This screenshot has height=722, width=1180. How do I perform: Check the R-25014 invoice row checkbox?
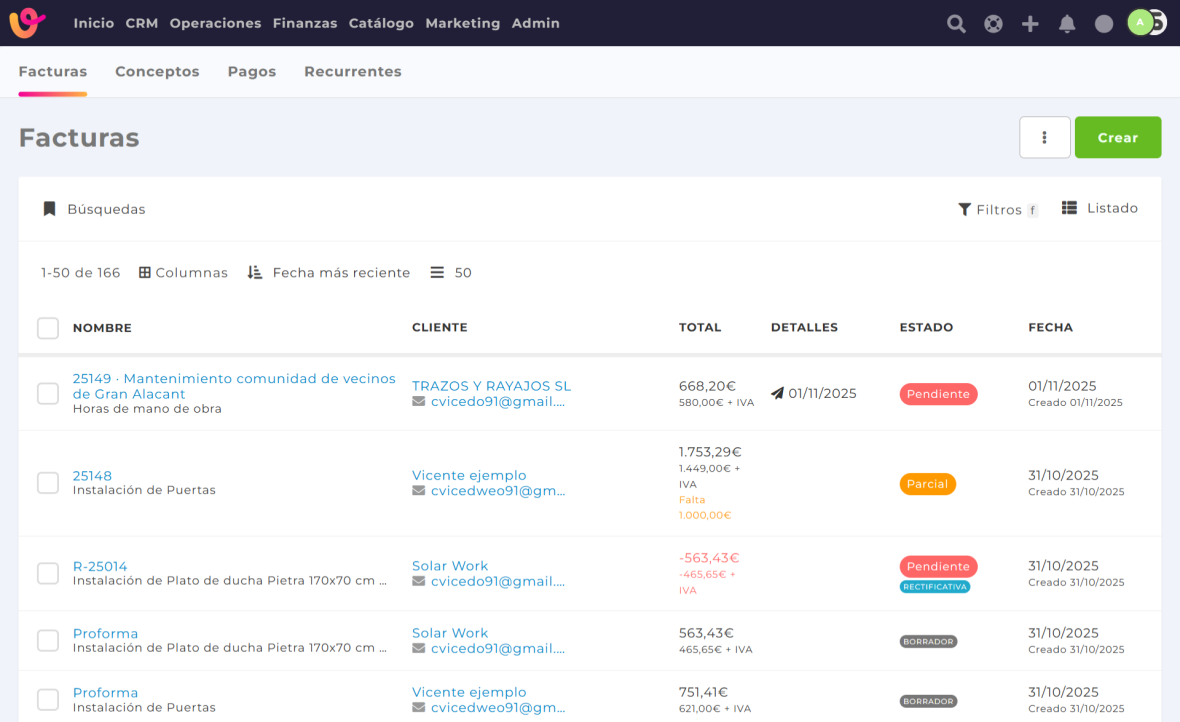[48, 573]
